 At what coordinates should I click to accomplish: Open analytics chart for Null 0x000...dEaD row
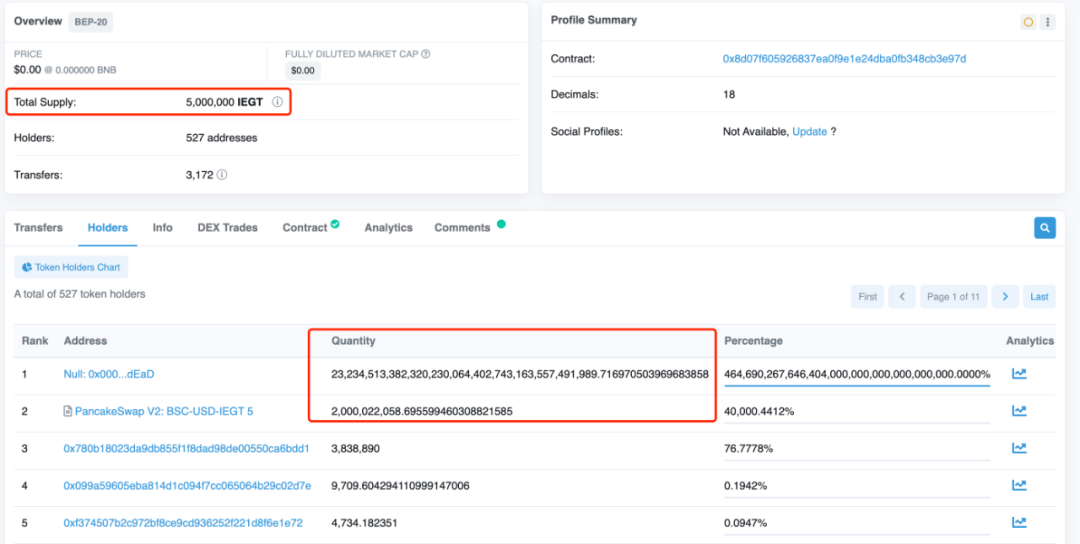click(1019, 373)
